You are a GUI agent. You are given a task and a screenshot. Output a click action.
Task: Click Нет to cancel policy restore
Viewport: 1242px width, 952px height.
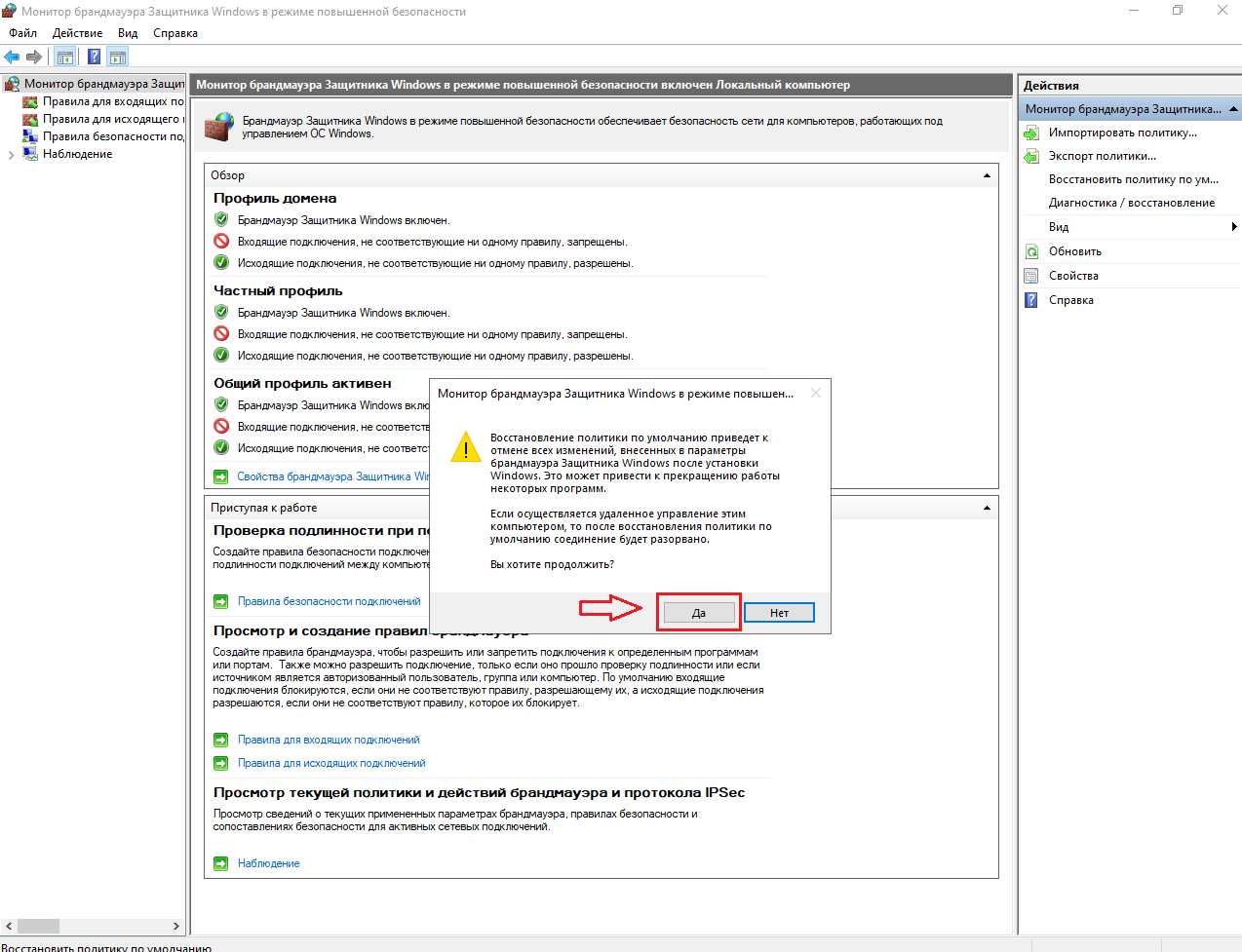(x=779, y=613)
